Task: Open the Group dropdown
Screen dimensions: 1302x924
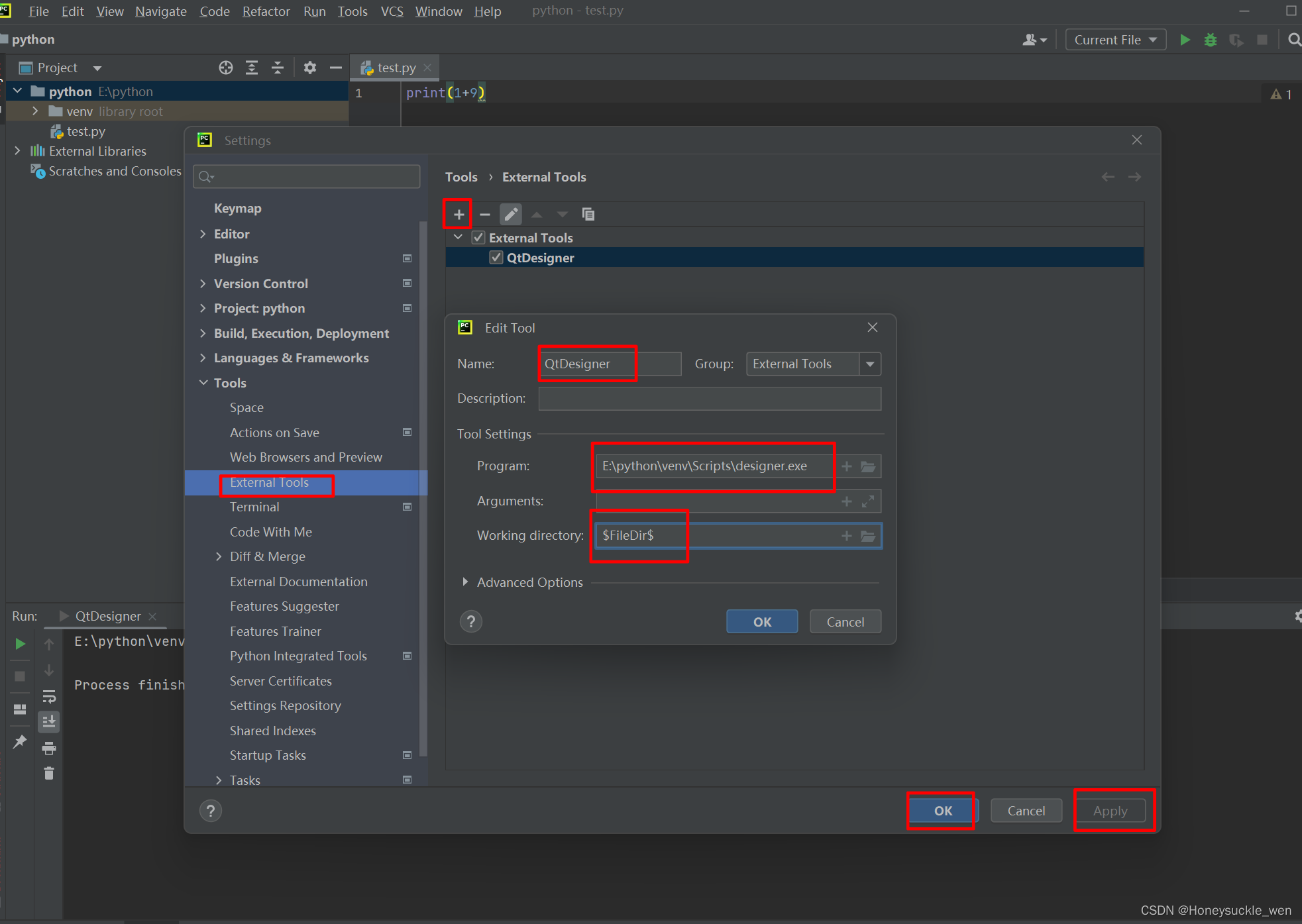Action: 870,364
